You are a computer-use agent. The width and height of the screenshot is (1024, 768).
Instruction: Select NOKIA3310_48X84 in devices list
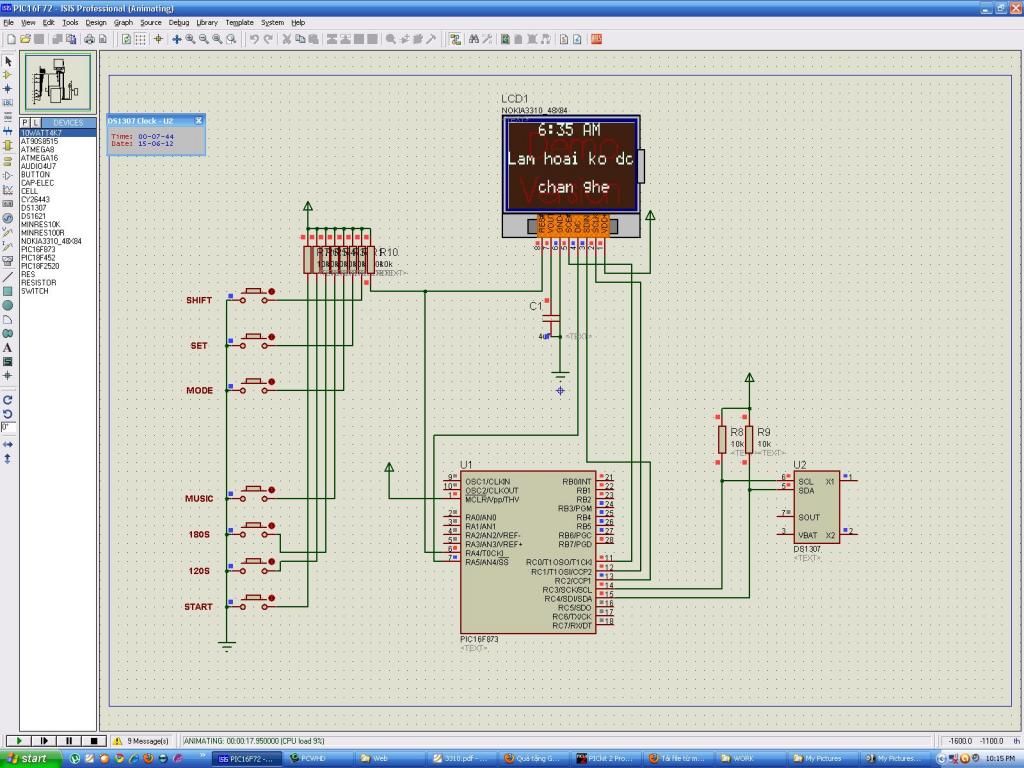tap(51, 241)
